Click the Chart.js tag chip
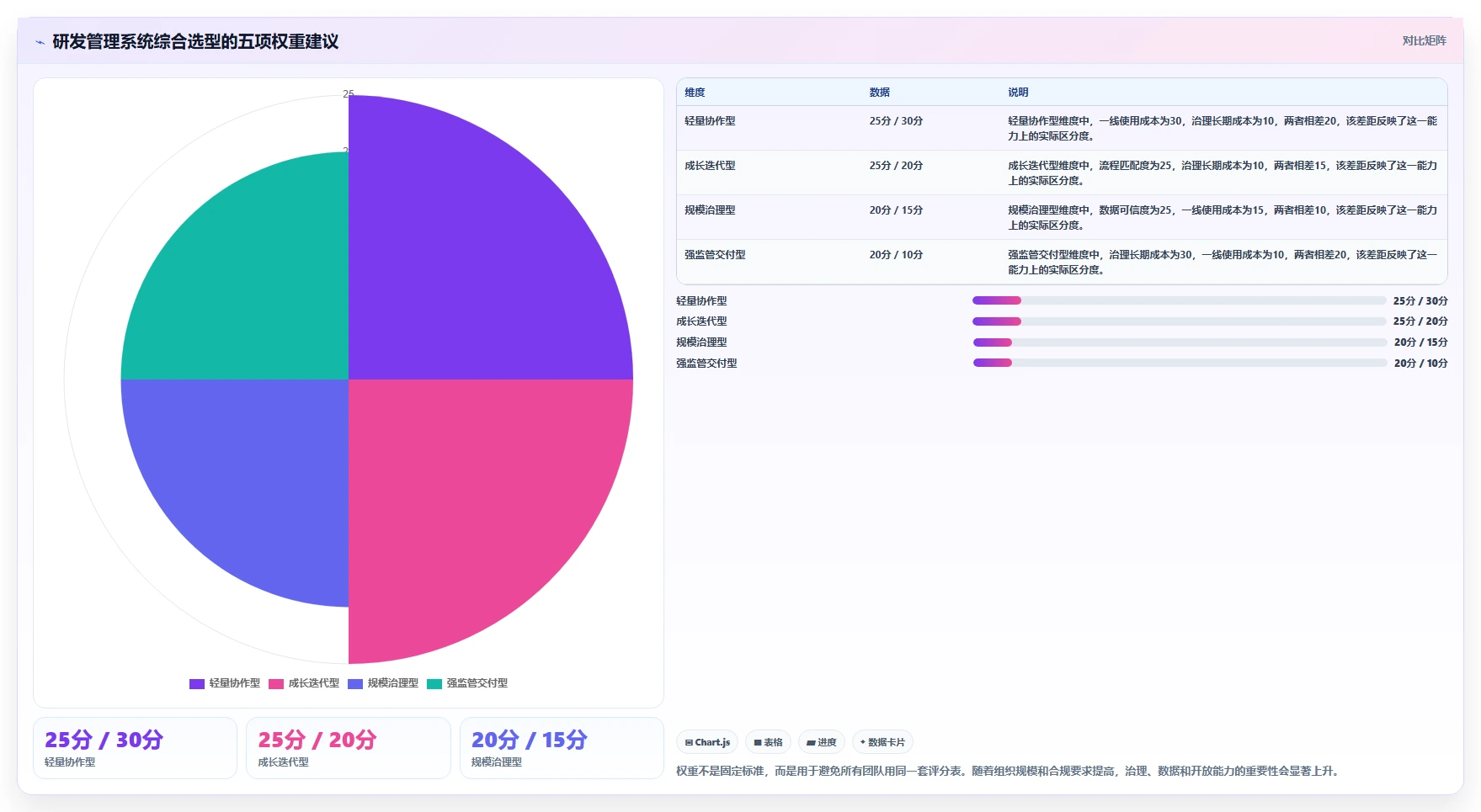 click(x=707, y=742)
